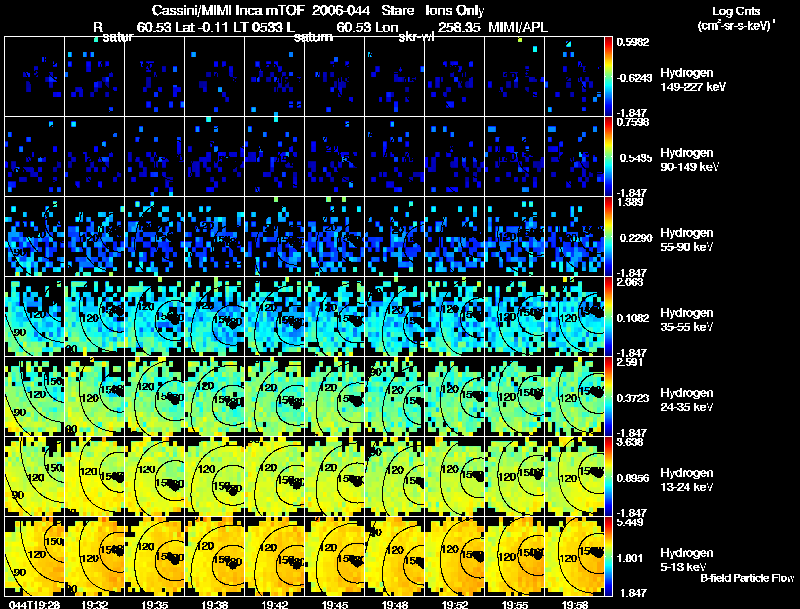Click the 0.0956 color scale value

pyautogui.click(x=635, y=478)
